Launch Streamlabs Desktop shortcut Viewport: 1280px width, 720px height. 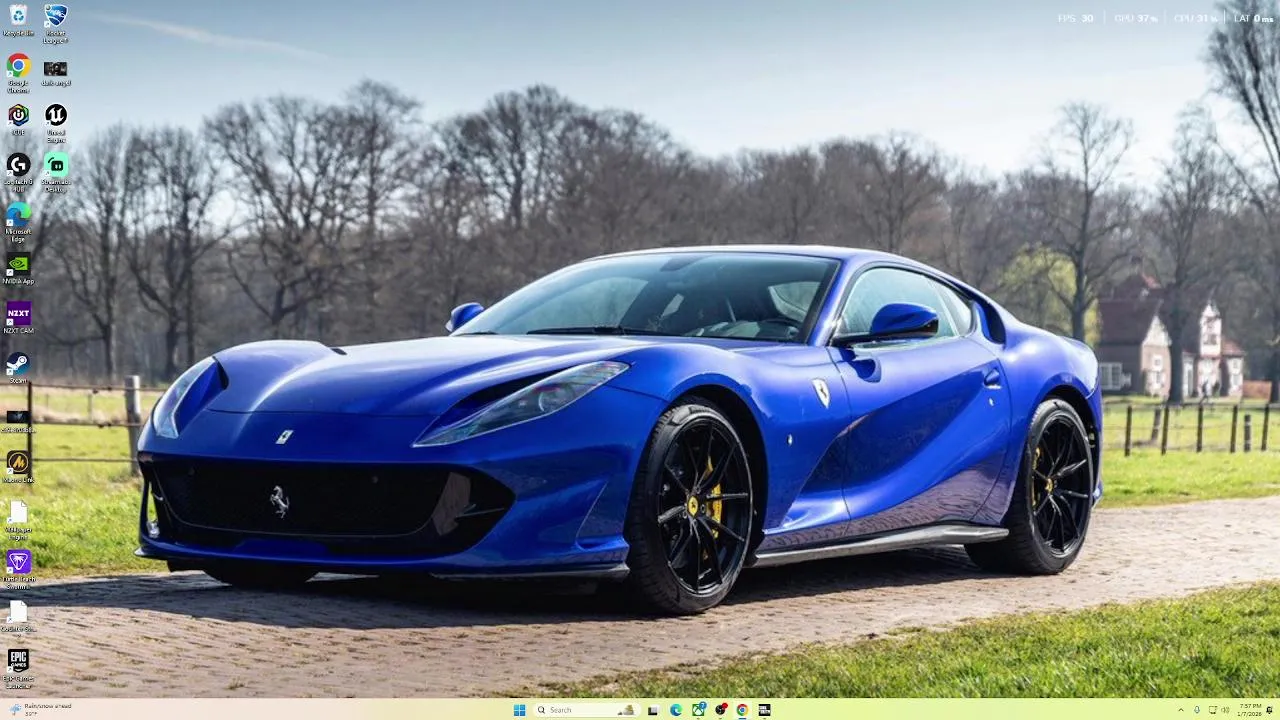click(55, 171)
